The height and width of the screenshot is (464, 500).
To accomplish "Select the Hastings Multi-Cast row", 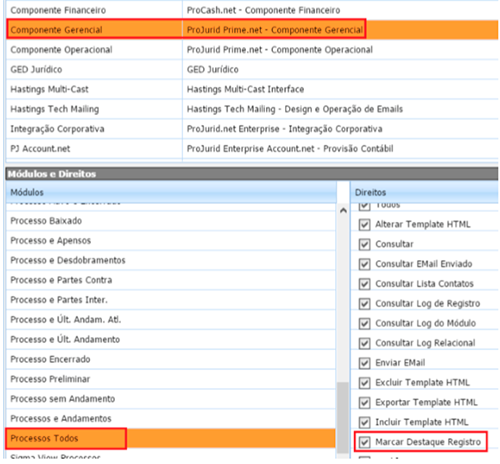I will click(252, 89).
